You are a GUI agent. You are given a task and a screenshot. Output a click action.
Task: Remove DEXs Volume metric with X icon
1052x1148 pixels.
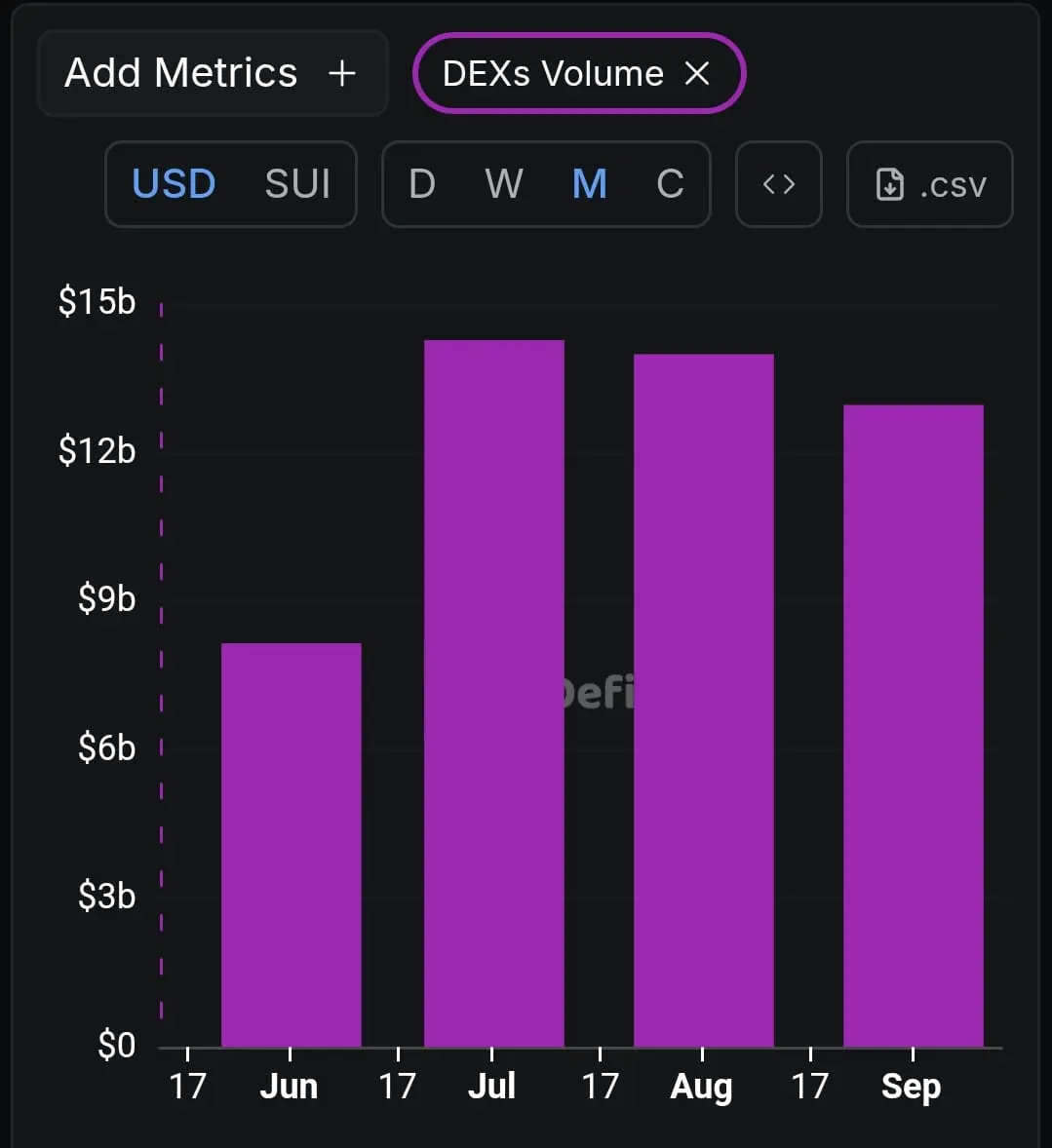697,73
